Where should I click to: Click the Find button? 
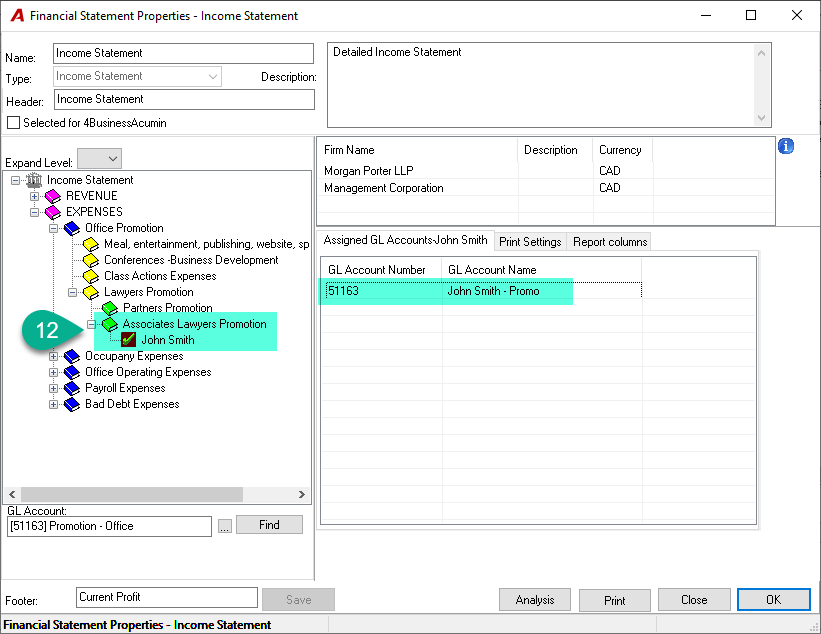coord(269,525)
